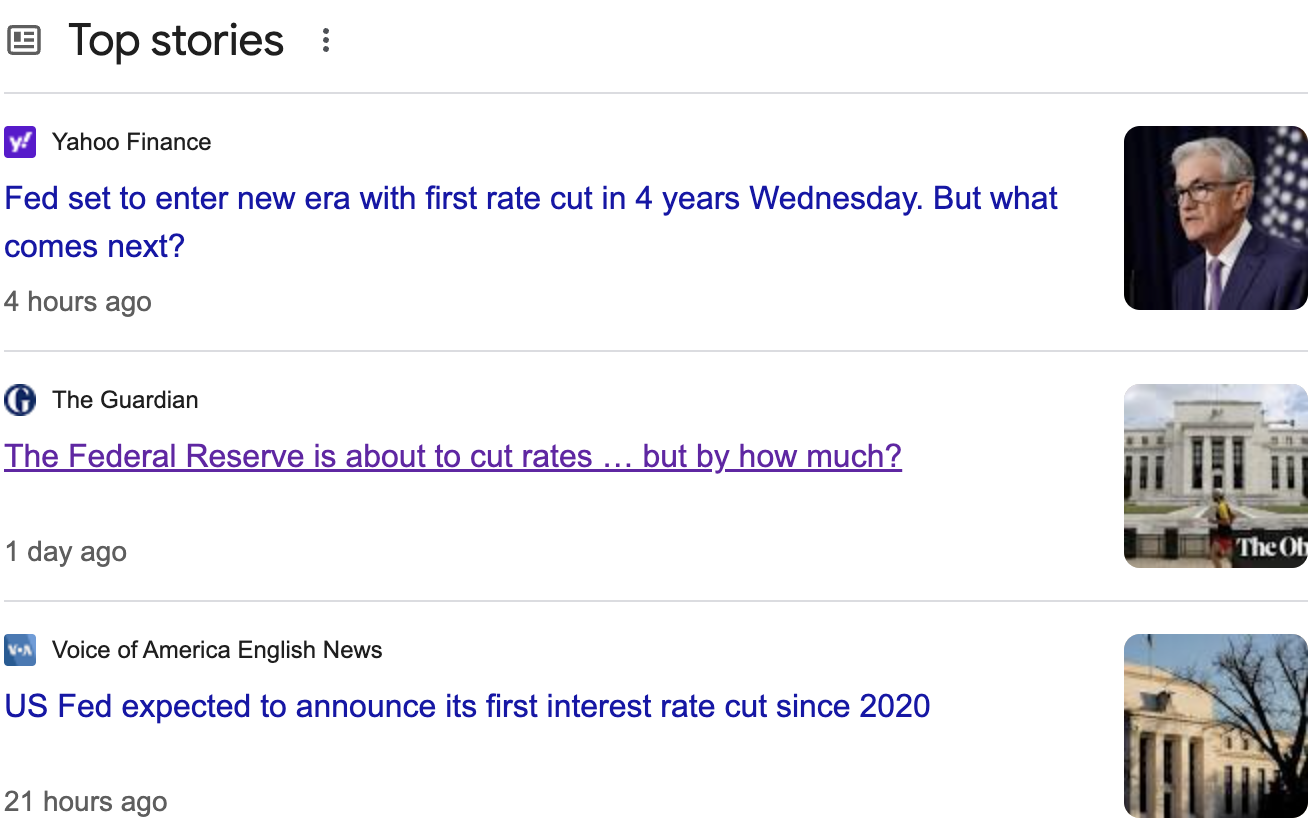Click Voice of America English News source label
1316x836 pixels.
(x=217, y=650)
